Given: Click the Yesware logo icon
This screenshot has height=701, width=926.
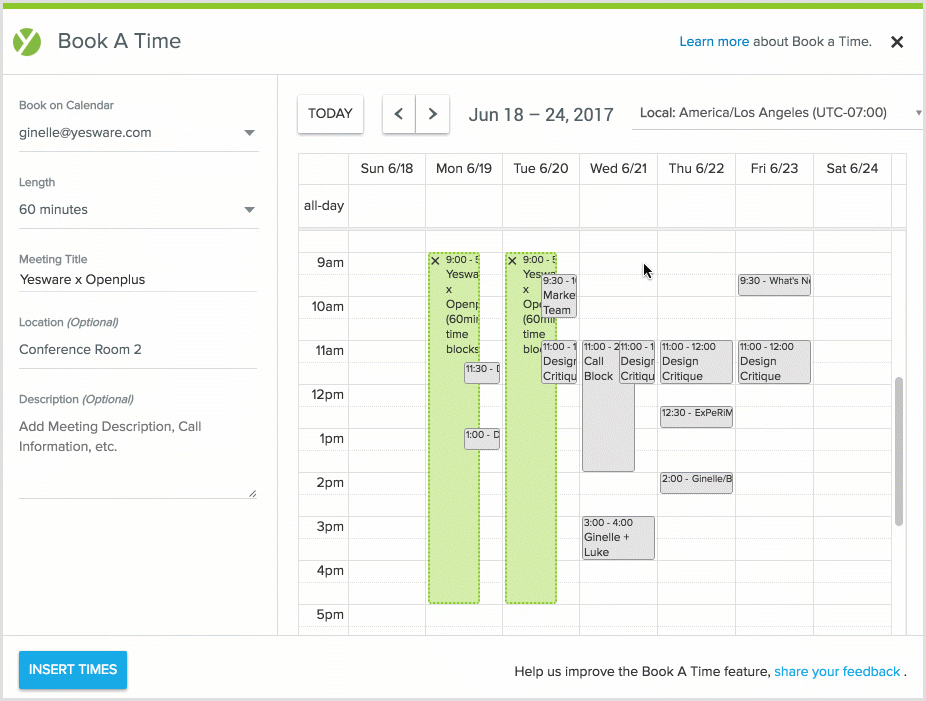Looking at the screenshot, I should pos(26,41).
